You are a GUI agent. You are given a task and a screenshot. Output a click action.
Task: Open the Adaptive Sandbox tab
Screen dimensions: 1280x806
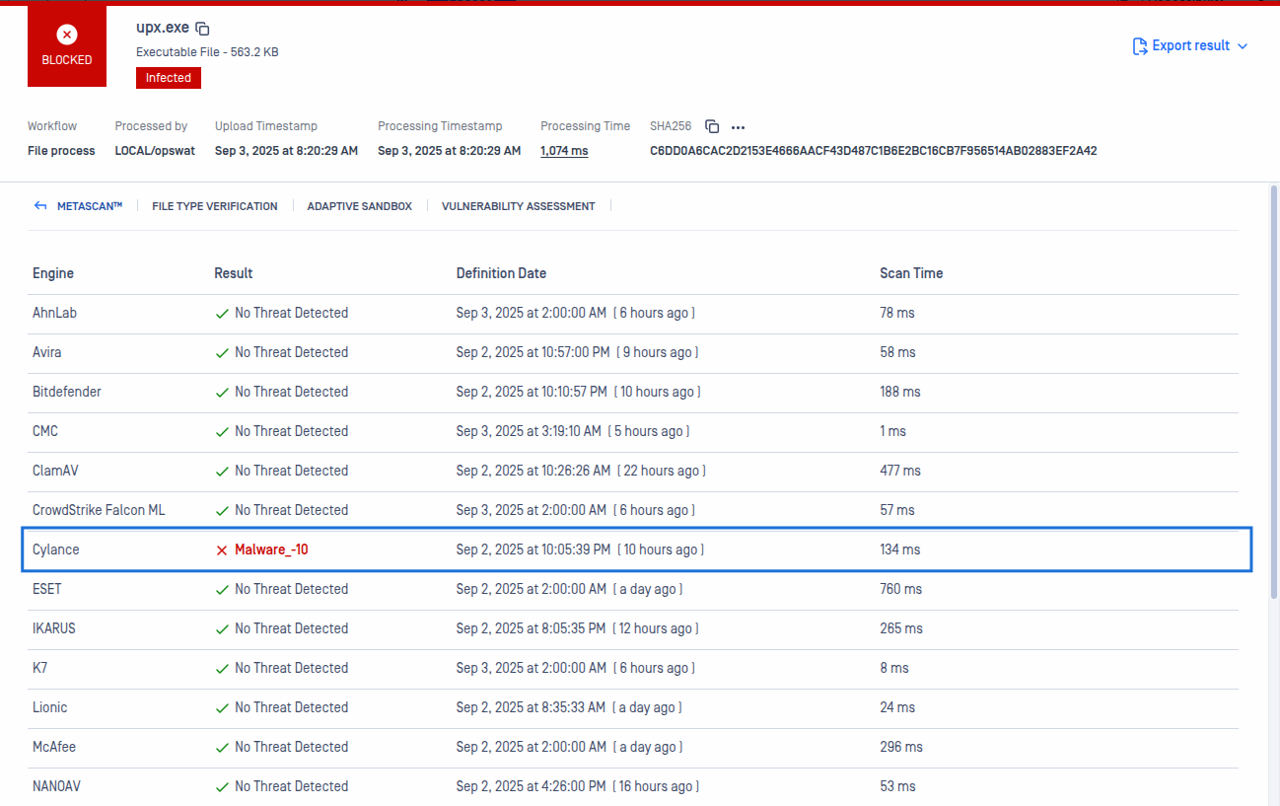(359, 206)
